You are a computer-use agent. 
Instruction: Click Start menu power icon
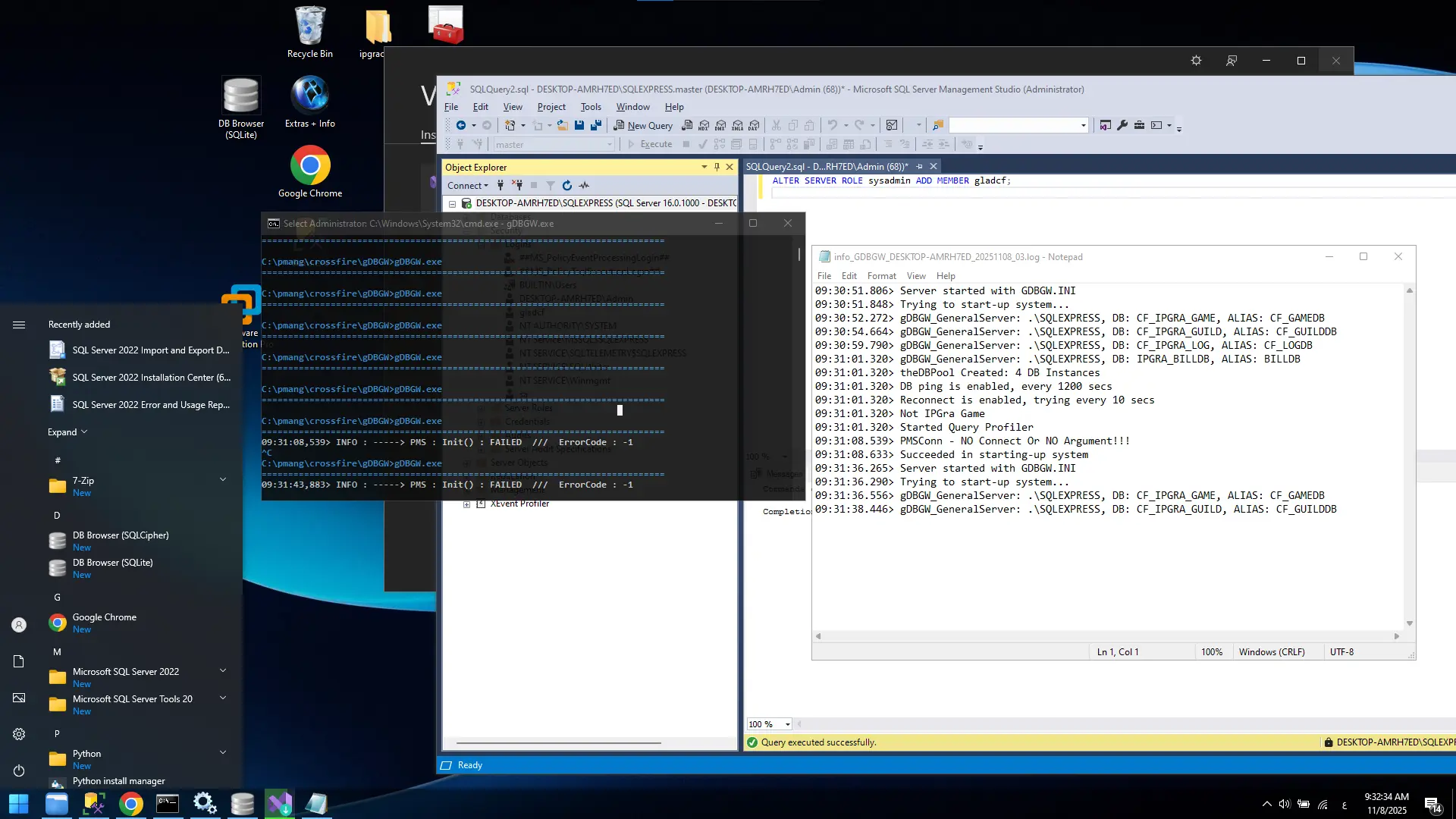[x=19, y=770]
